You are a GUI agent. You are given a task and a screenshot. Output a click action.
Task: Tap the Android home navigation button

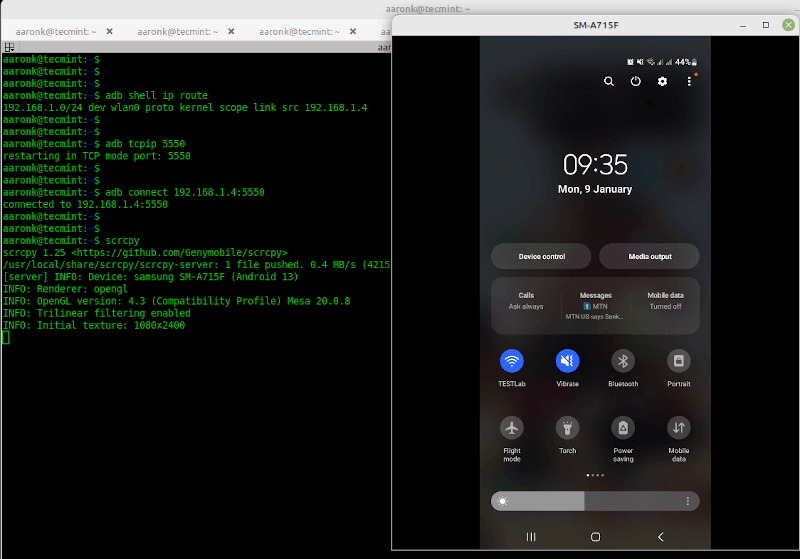pyautogui.click(x=595, y=537)
